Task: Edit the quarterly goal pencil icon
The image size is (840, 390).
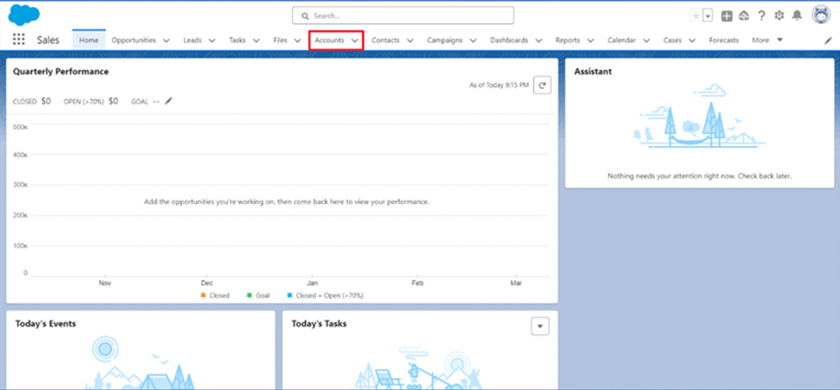Action: 169,101
